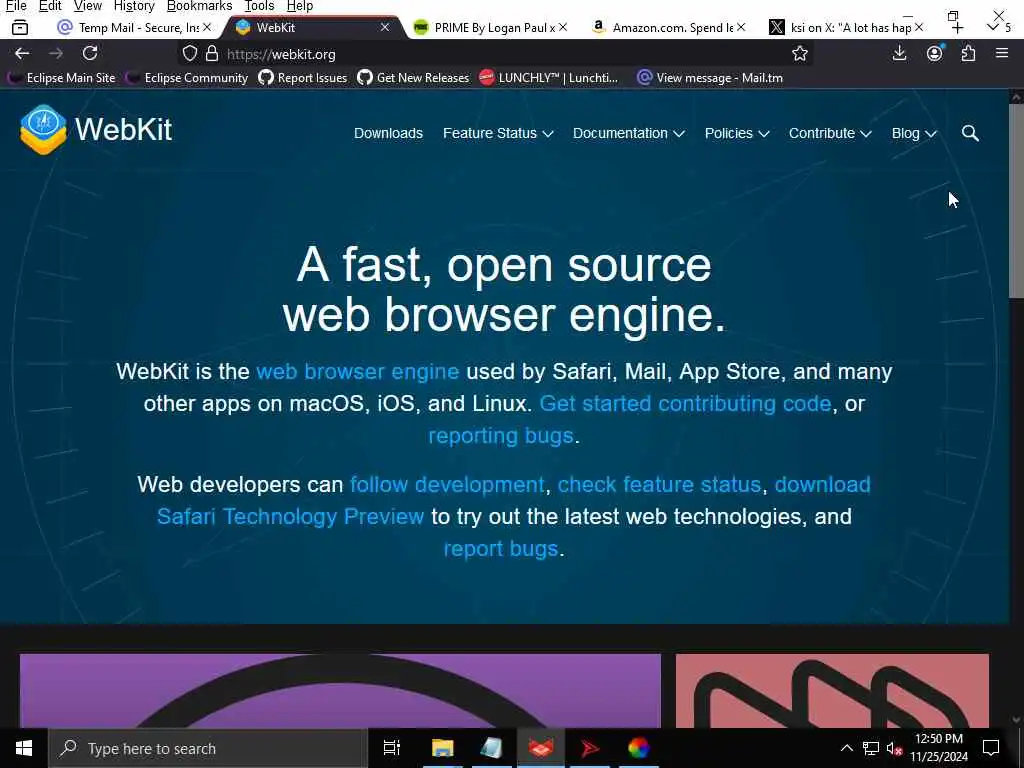The width and height of the screenshot is (1024, 768).
Task: Open View message - Mail.tm bookmark
Action: click(x=710, y=78)
